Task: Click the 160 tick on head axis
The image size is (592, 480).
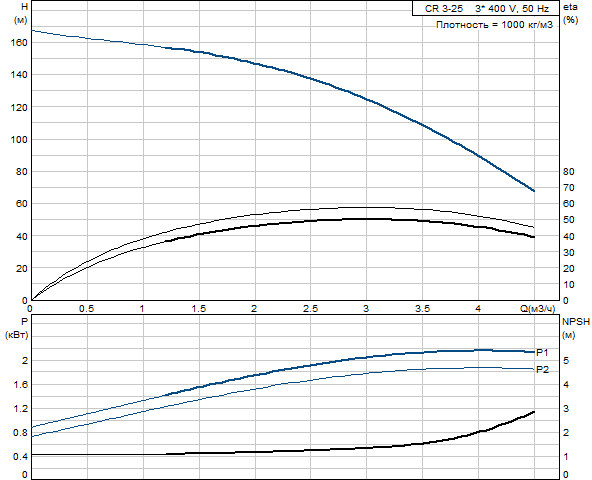Action: coord(19,43)
